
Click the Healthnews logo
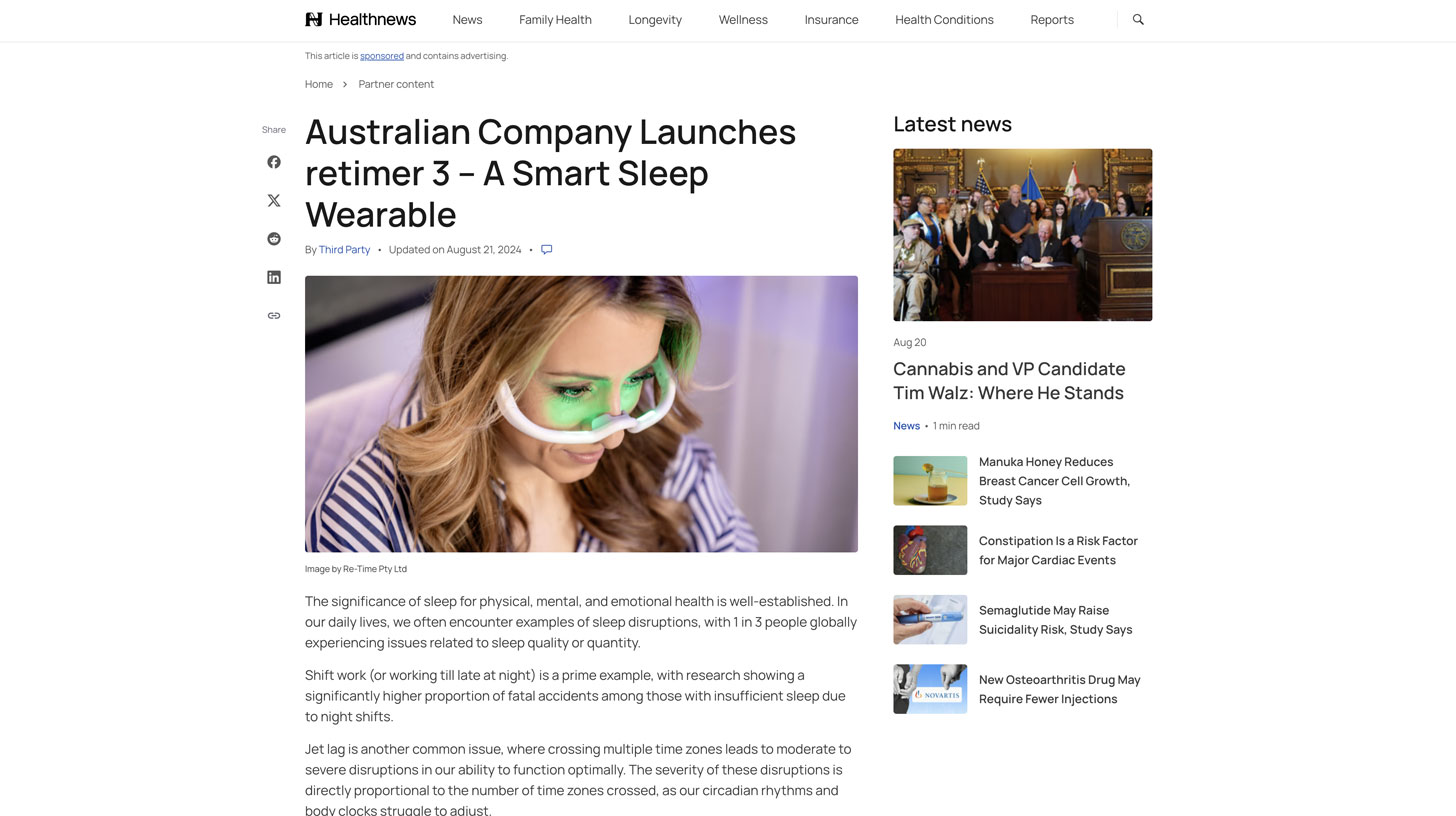tap(360, 19)
